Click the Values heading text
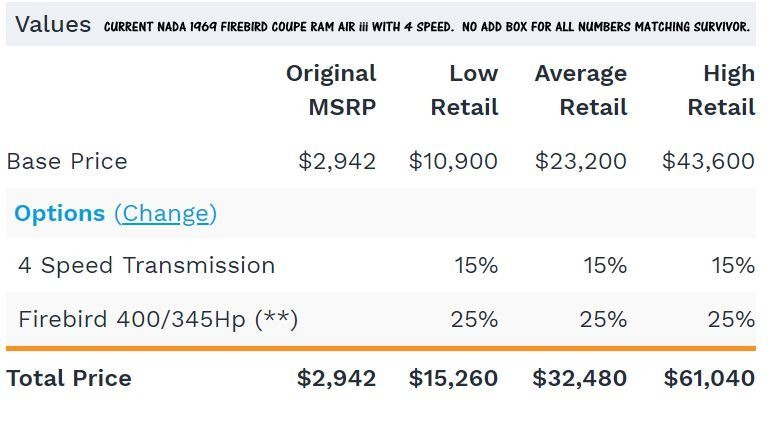The width and height of the screenshot is (777, 431). (x=53, y=24)
